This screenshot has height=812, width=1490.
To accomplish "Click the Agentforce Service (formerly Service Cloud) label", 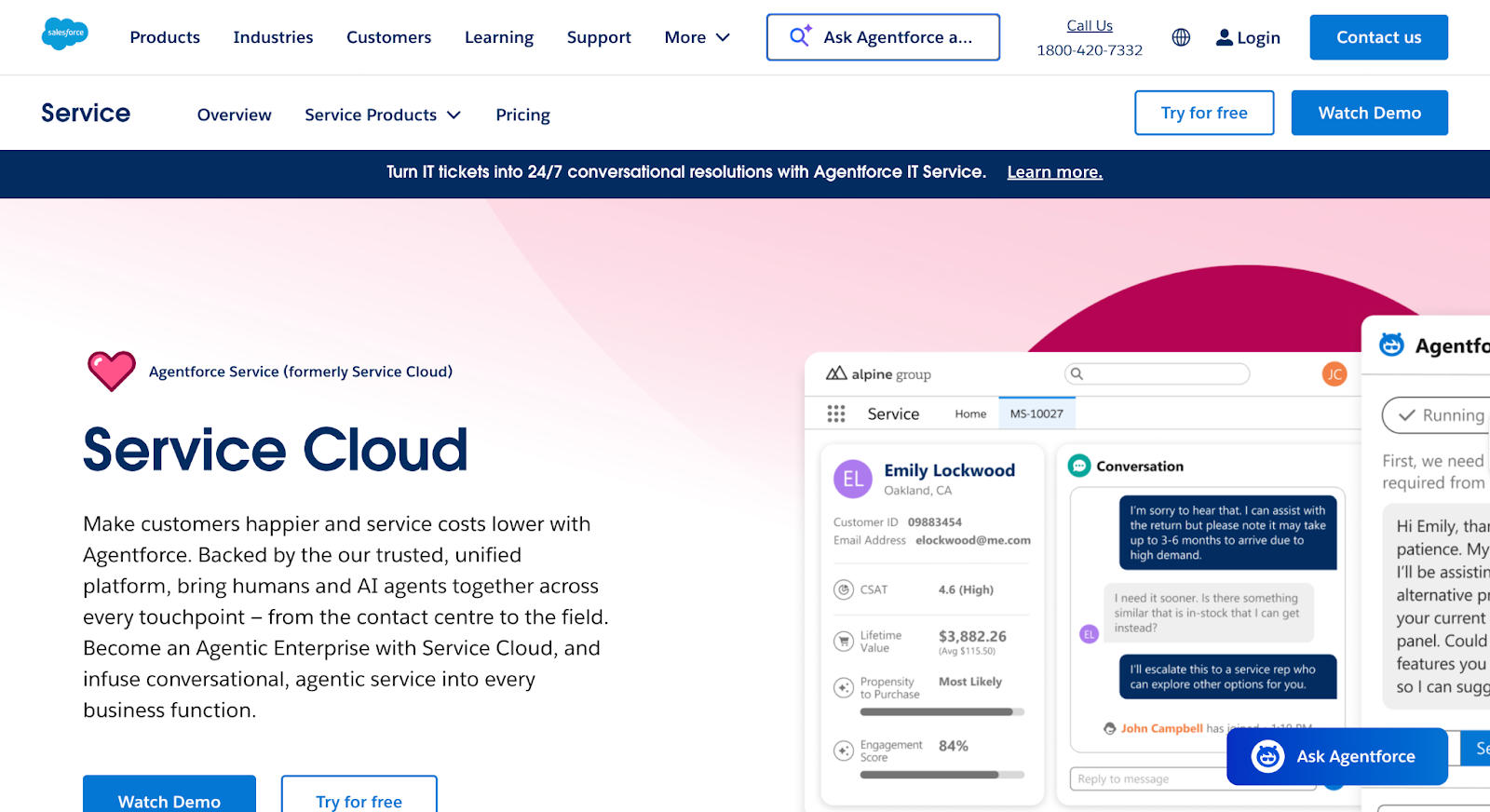I will click(301, 372).
